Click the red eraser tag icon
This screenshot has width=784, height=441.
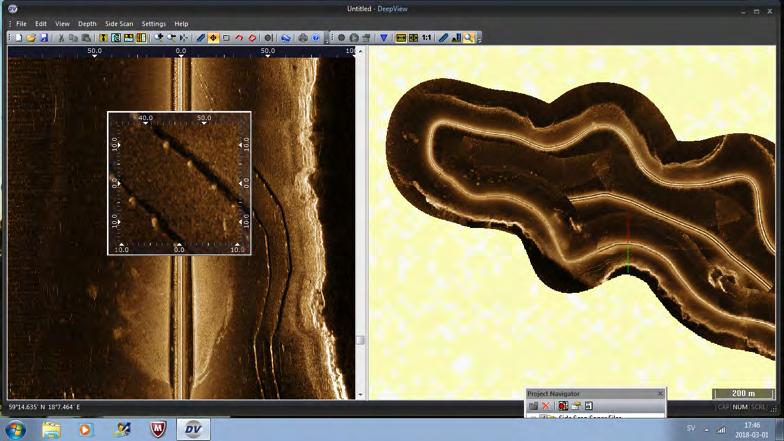(252, 38)
